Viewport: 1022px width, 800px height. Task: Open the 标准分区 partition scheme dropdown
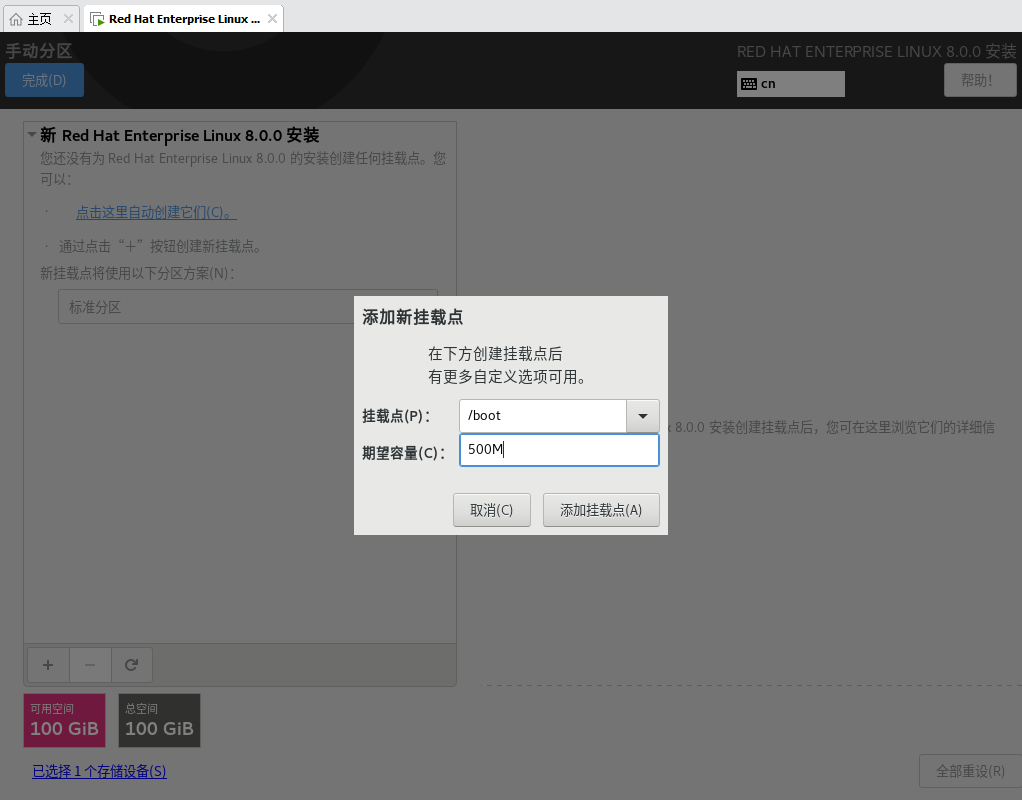(248, 306)
